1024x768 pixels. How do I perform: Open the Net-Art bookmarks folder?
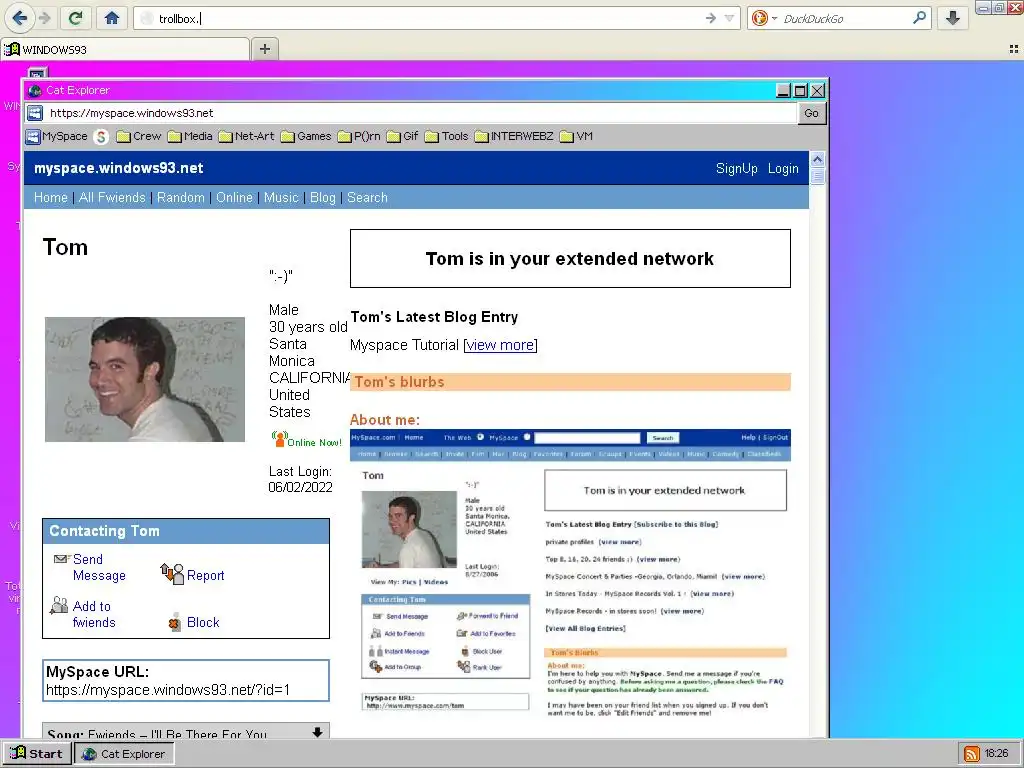click(246, 136)
